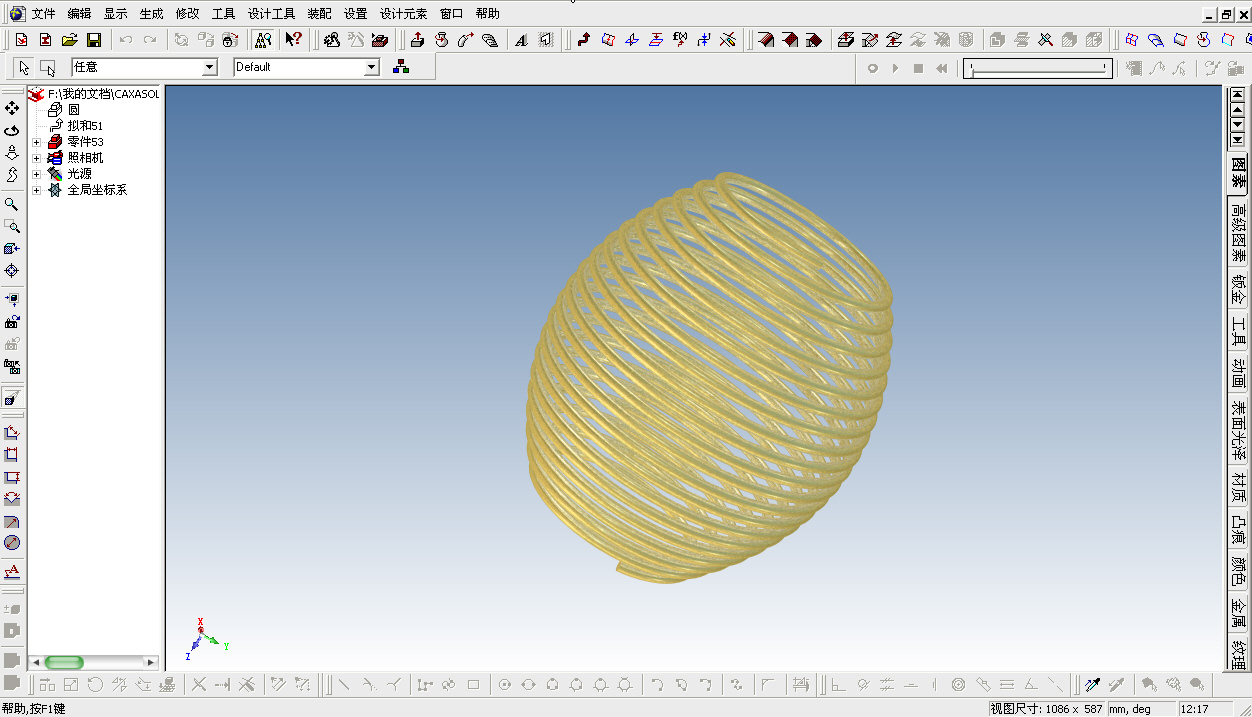This screenshot has height=717, width=1252.
Task: Click the 3D text 'A' tool icon
Action: (x=521, y=40)
